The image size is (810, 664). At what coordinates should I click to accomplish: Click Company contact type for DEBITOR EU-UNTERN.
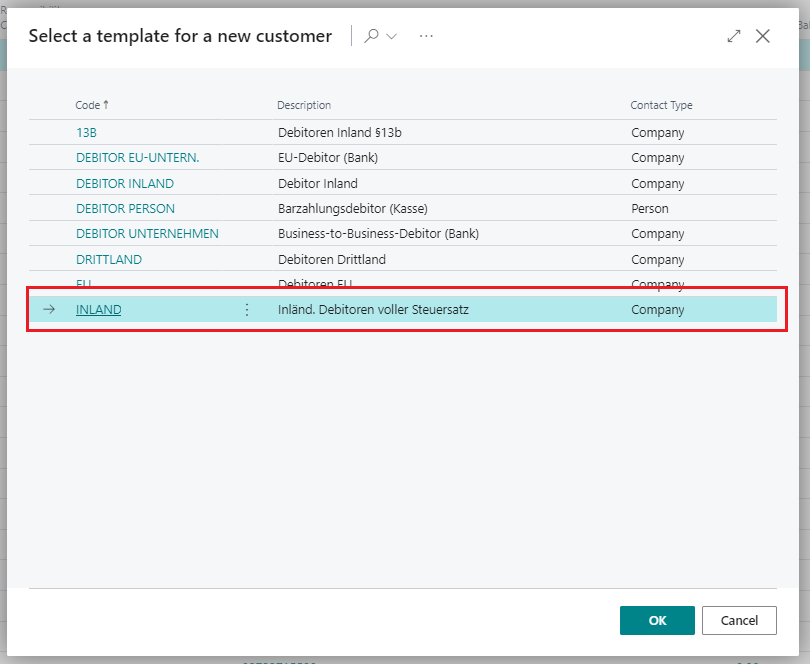658,158
